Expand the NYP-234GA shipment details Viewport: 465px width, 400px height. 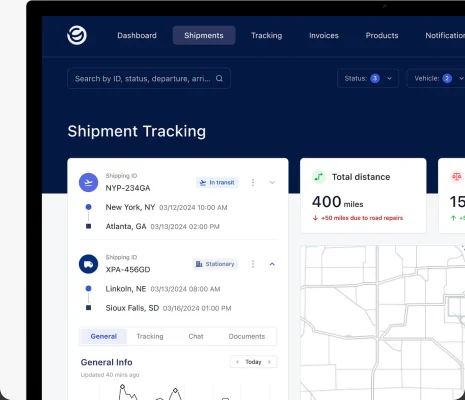(x=272, y=182)
